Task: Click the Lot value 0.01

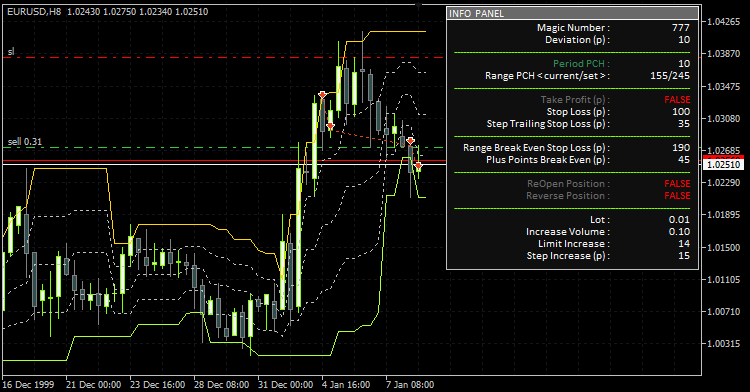Action: click(679, 220)
